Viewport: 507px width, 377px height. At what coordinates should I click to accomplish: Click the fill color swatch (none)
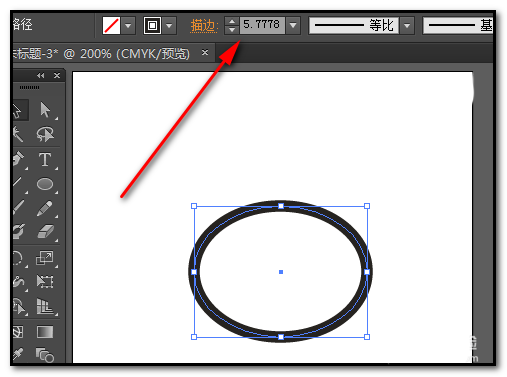[x=111, y=25]
